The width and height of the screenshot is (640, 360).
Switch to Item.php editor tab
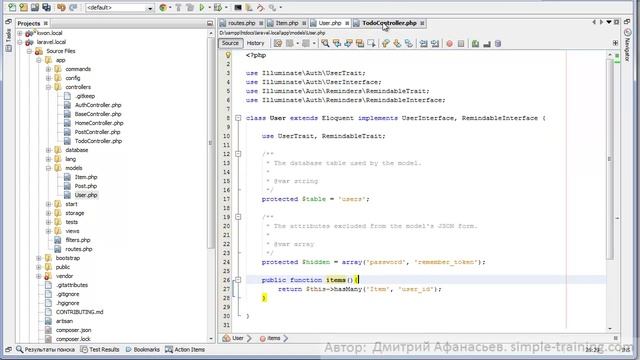287,23
